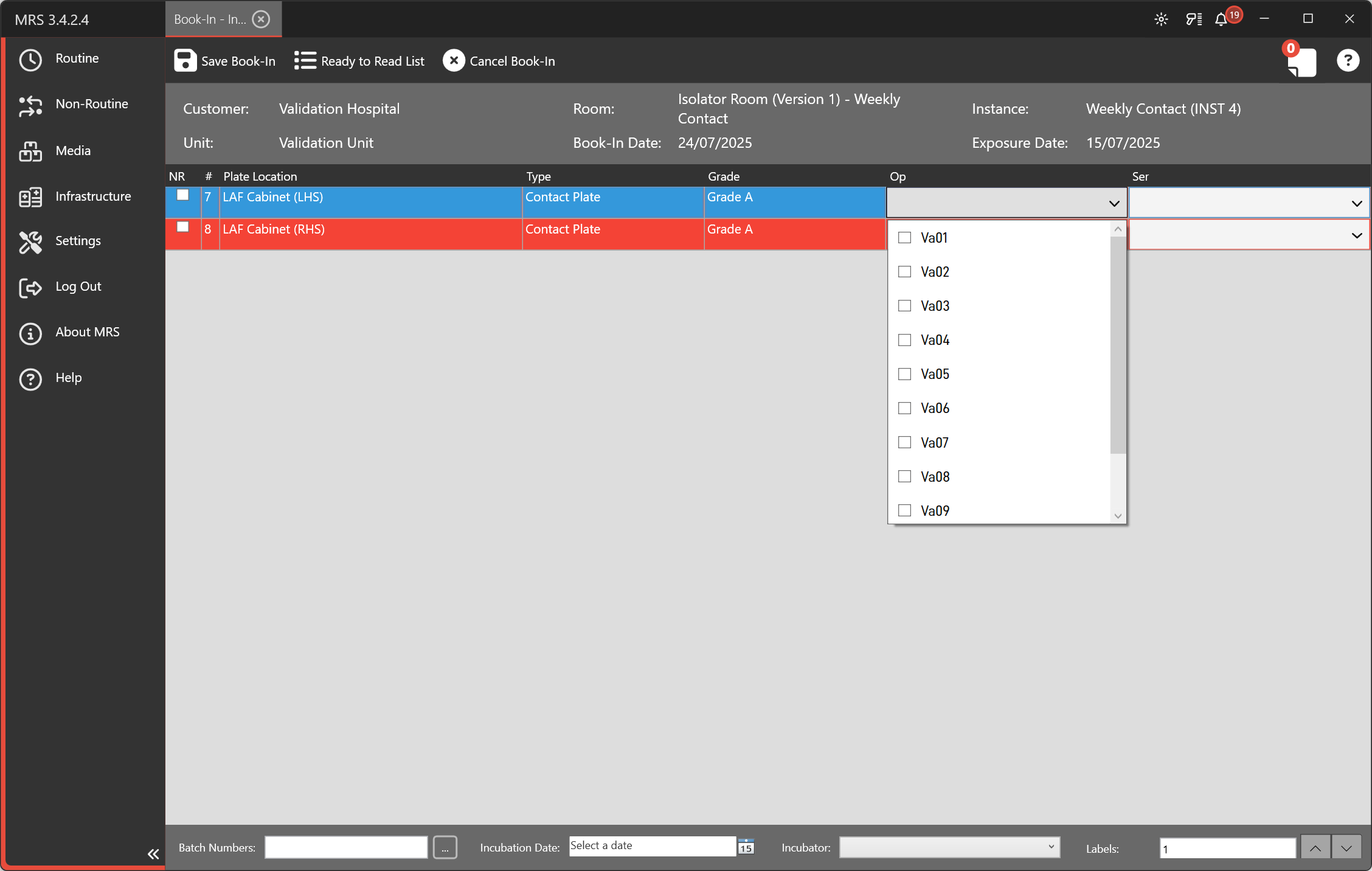
Task: Check the Va03 operator checkbox
Action: point(905,306)
